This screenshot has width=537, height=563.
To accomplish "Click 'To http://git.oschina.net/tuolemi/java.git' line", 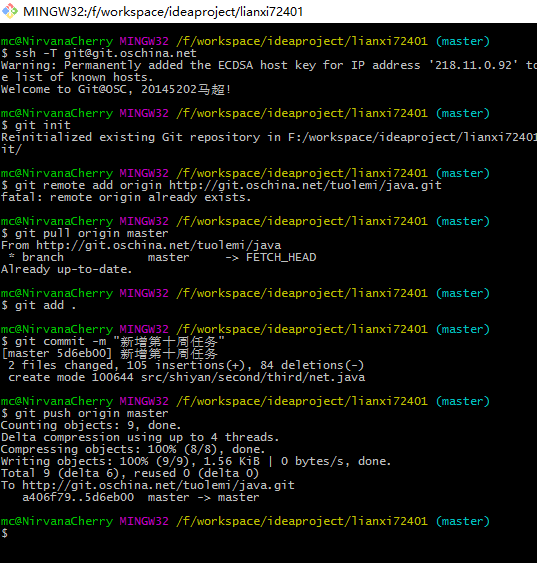I will click(x=148, y=485).
